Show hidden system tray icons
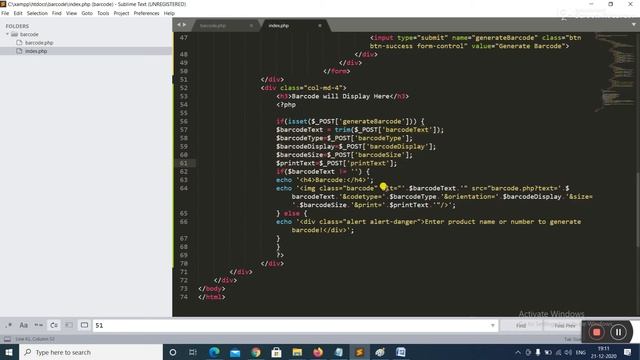640x360 pixels. (x=518, y=352)
